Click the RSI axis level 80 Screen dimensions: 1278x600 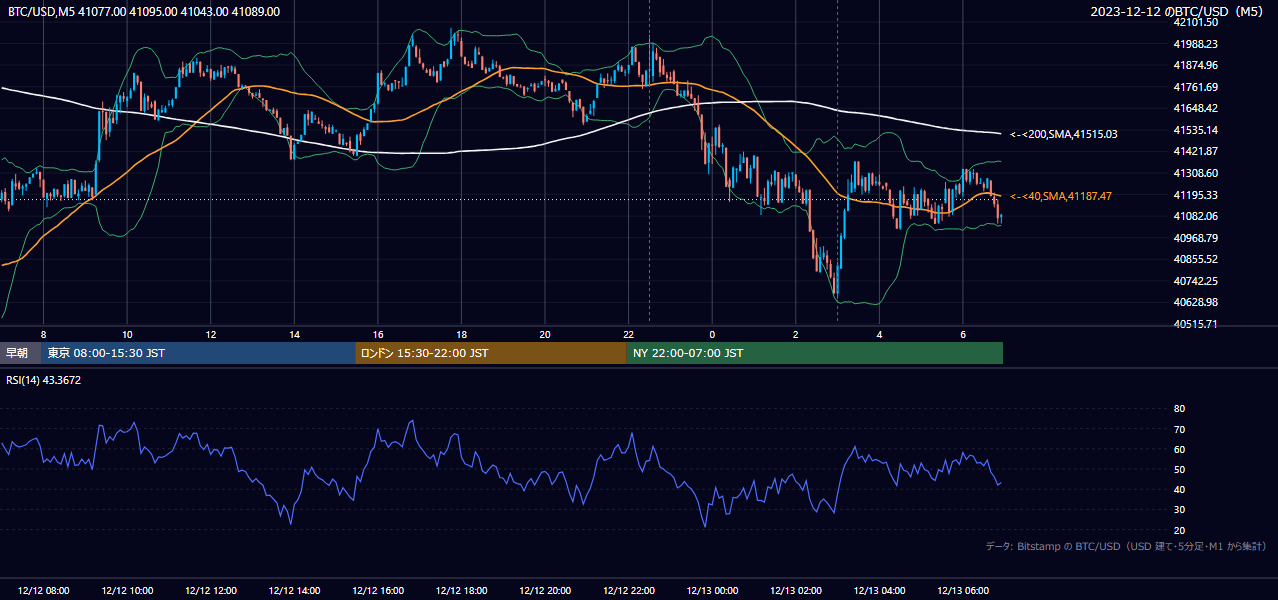[x=1179, y=409]
